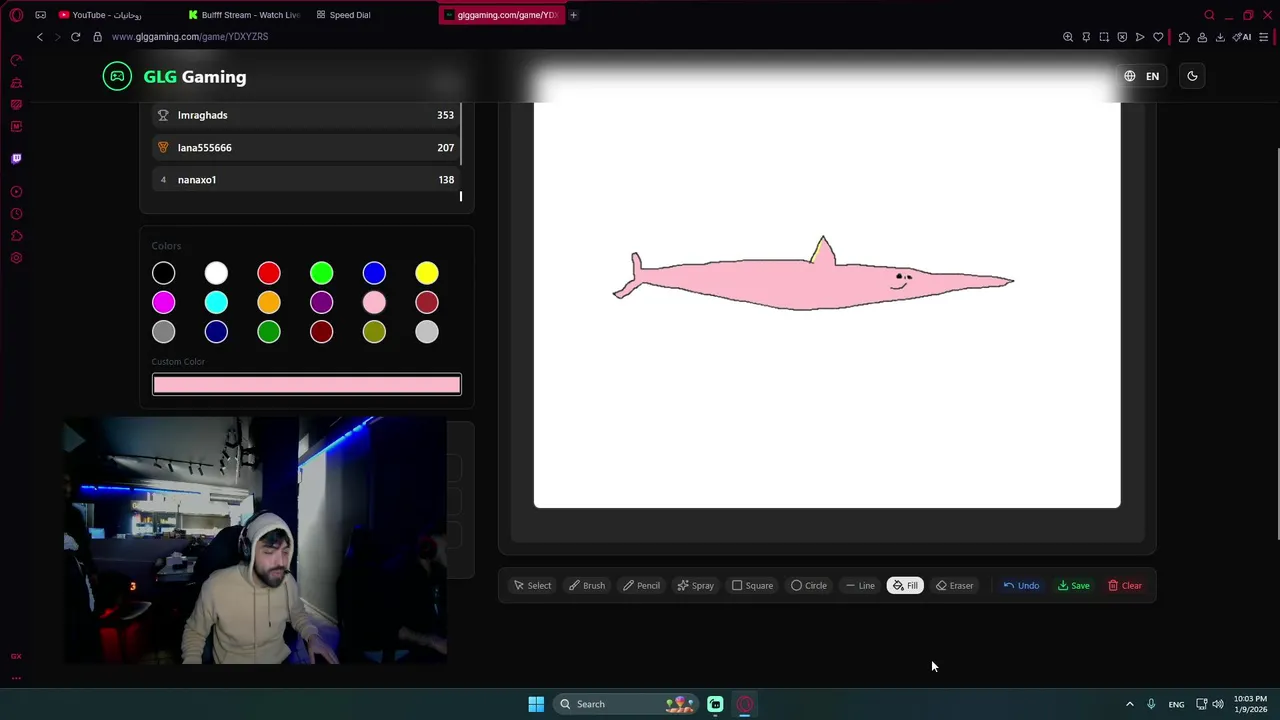
Task: Choose the Brush tool
Action: click(587, 586)
